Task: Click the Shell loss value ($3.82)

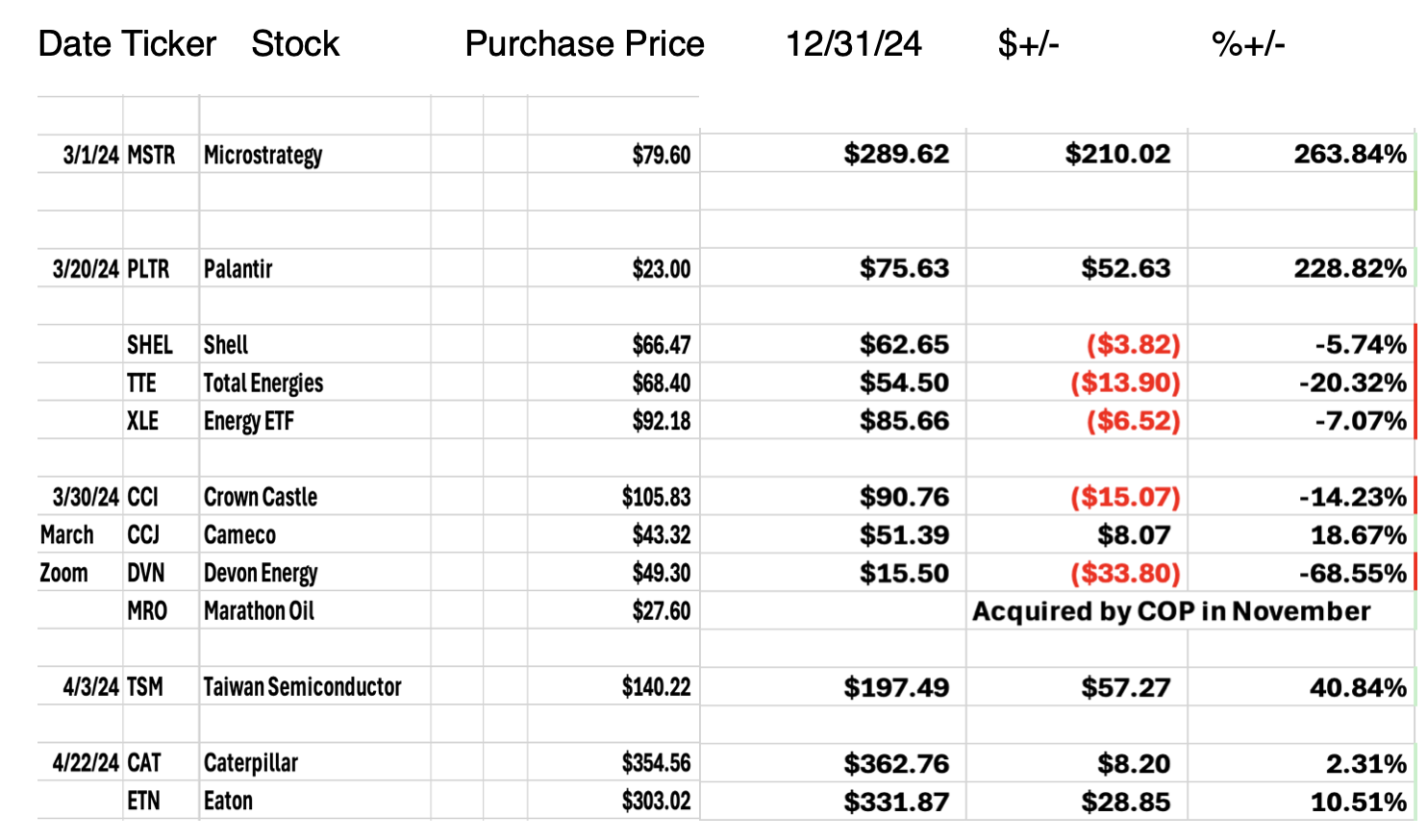Action: coord(1133,345)
